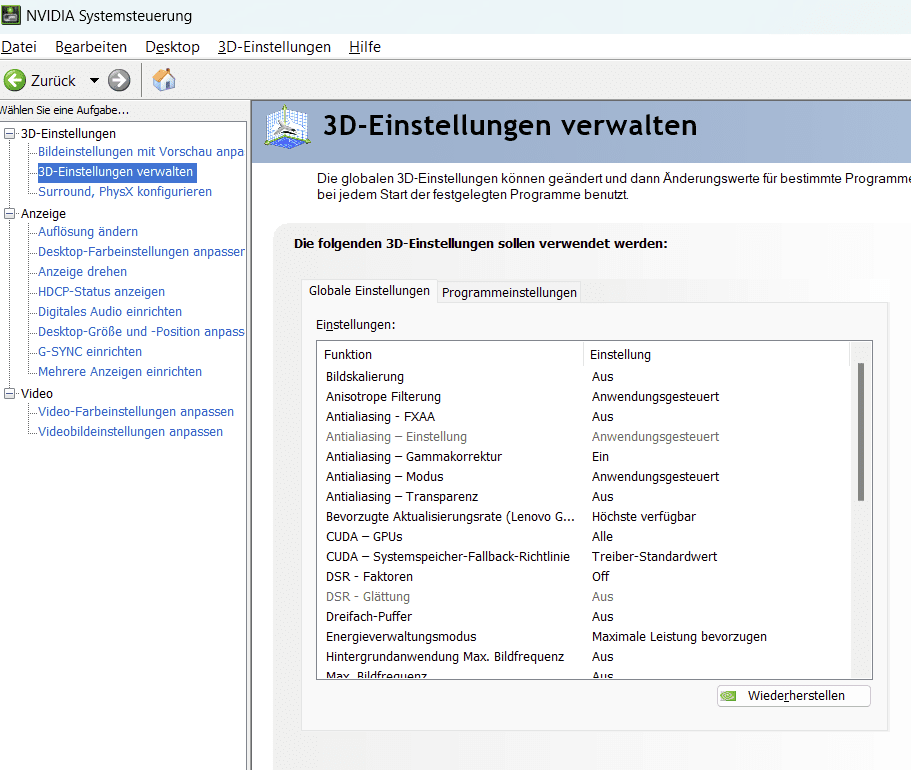Open Desktop-Farbeinstellungen anpassen
911x770 pixels.
tap(141, 252)
